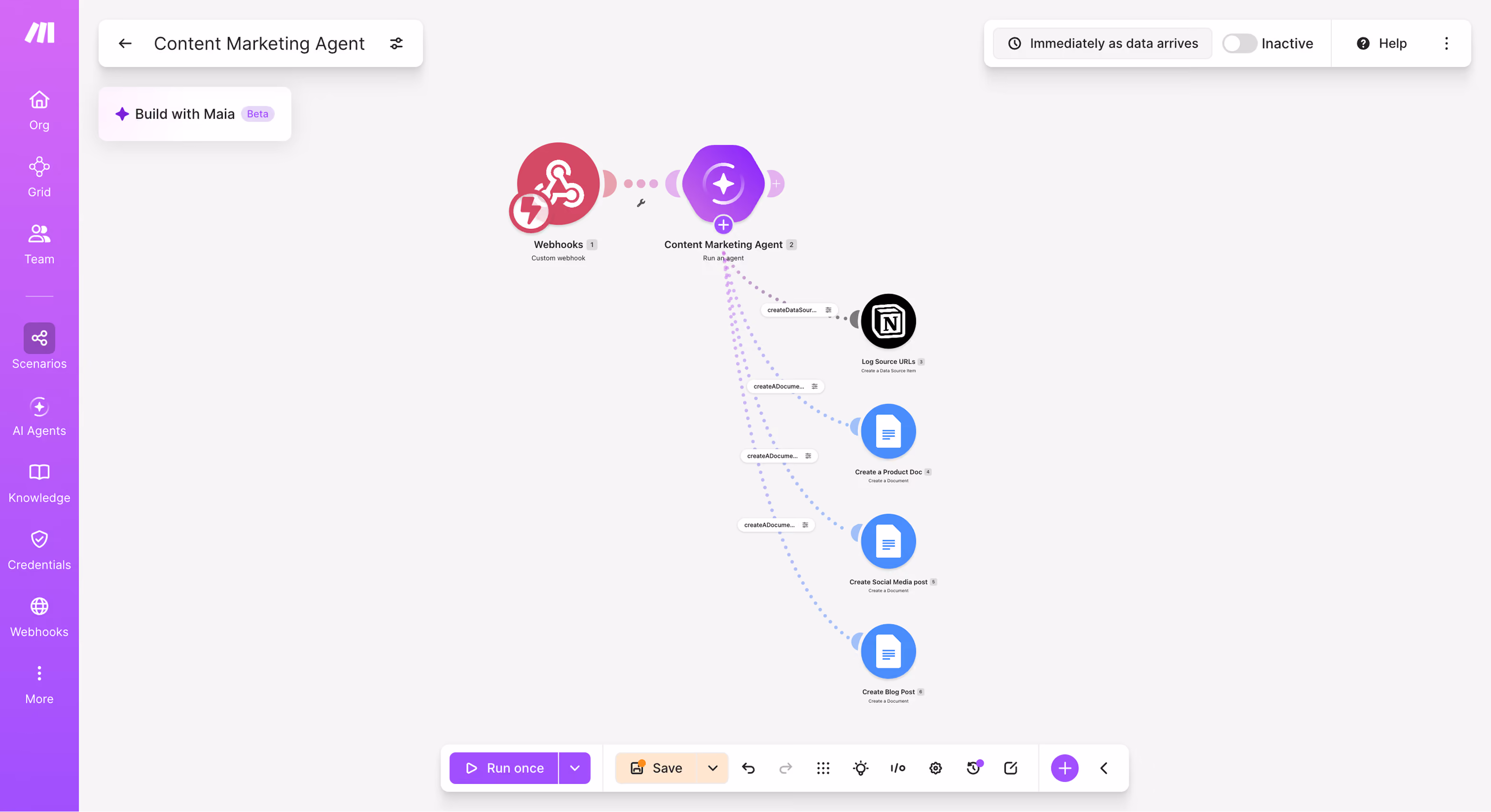The image size is (1491, 812).
Task: Open the three-dot options menu top right
Action: pyautogui.click(x=1447, y=43)
